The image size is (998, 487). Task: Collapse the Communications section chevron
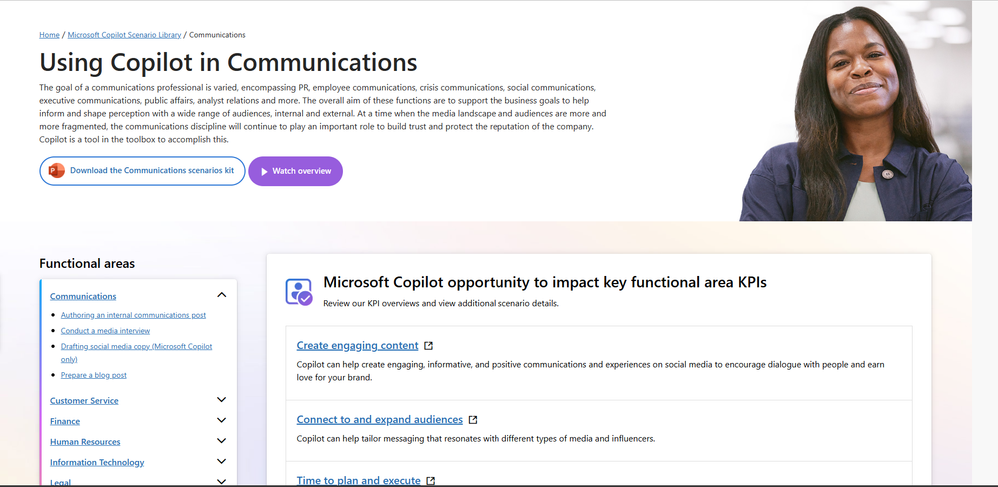(x=221, y=295)
